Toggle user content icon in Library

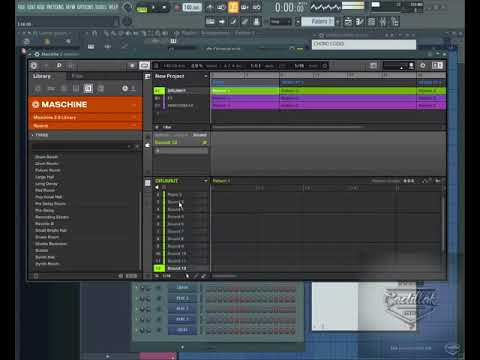[133, 88]
